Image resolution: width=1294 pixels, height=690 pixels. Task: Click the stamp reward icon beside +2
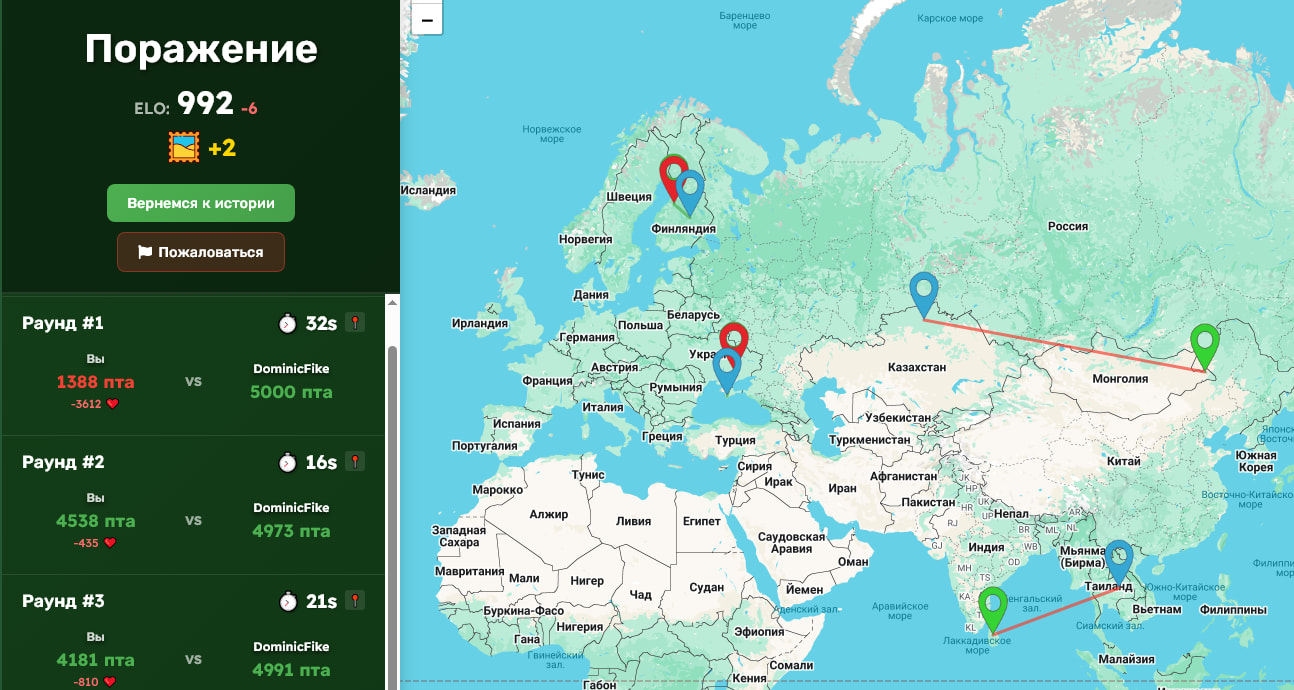[x=184, y=148]
